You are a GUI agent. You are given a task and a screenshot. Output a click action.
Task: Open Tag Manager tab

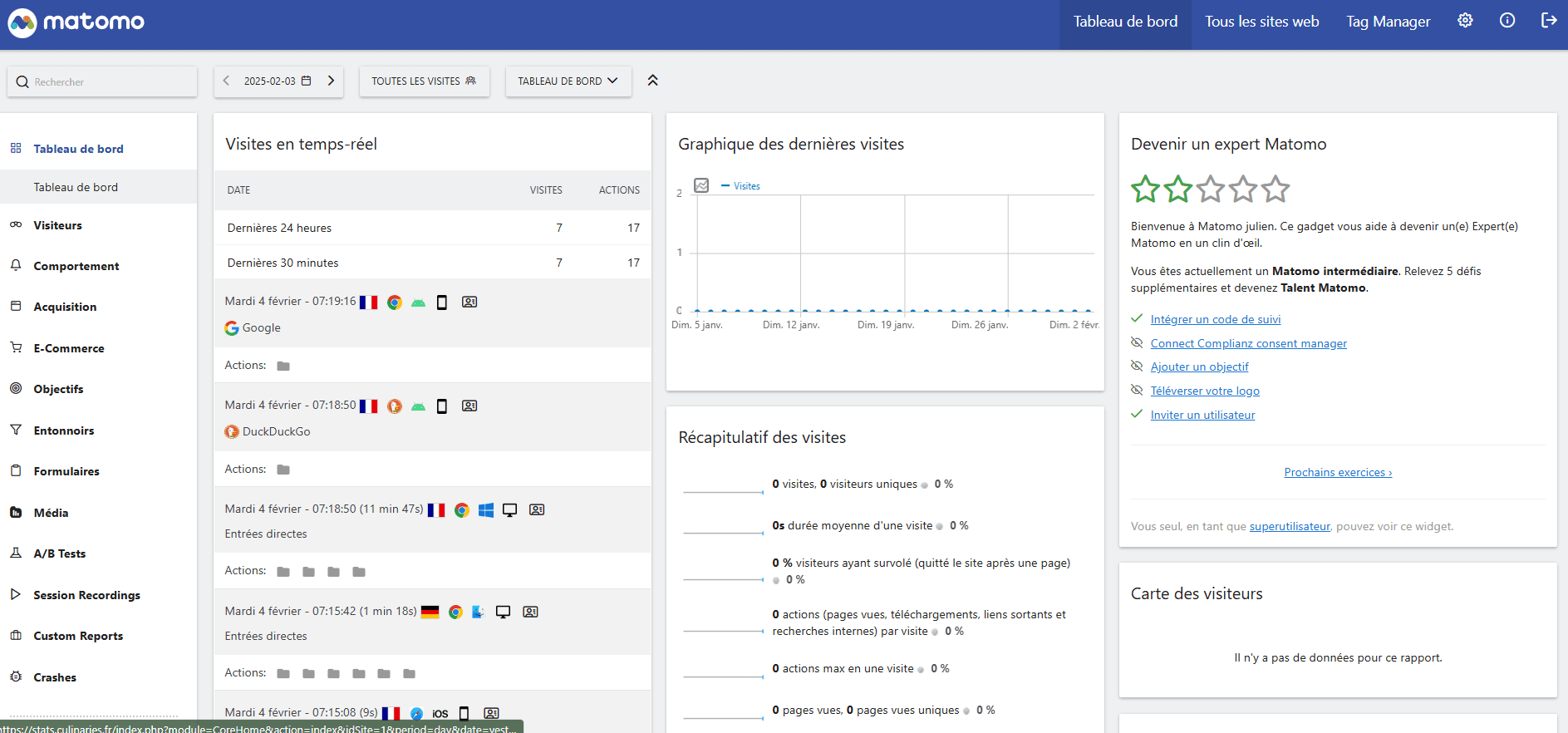1388,22
